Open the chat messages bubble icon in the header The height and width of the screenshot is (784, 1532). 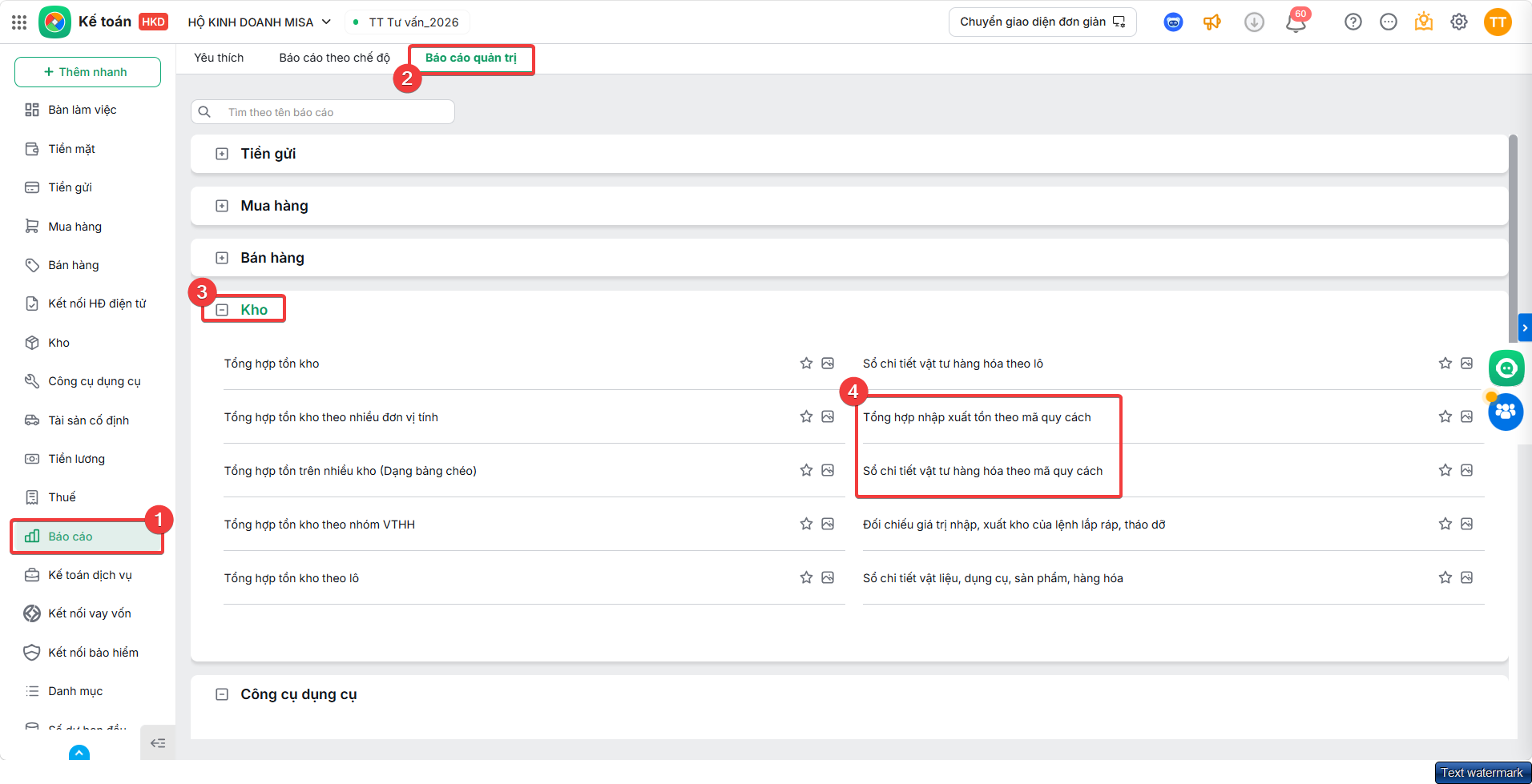click(1389, 22)
